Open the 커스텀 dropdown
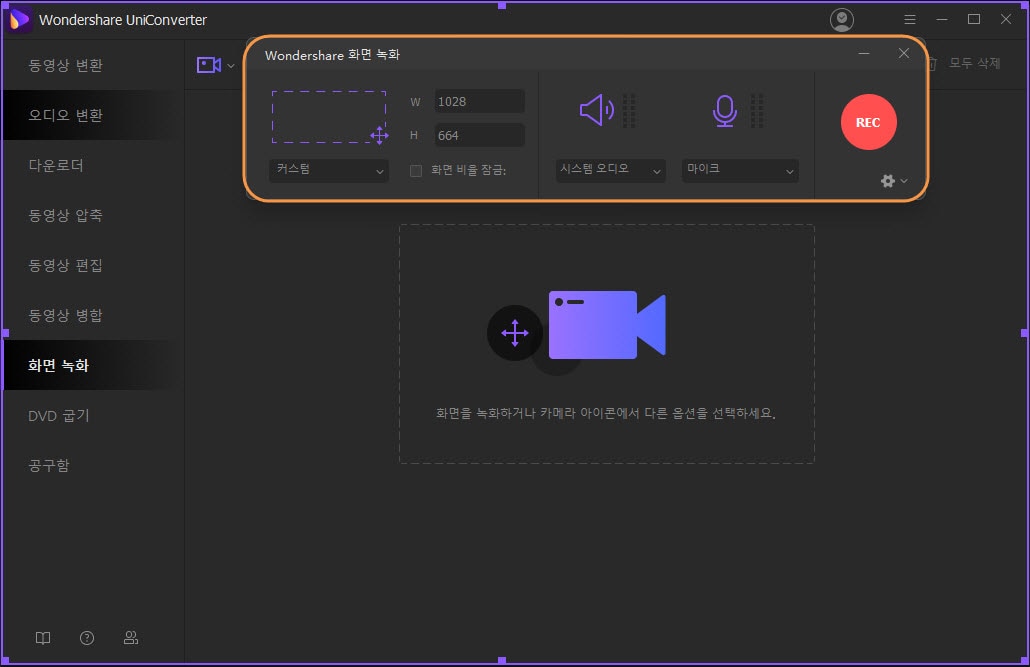The image size is (1030, 667). [x=329, y=170]
